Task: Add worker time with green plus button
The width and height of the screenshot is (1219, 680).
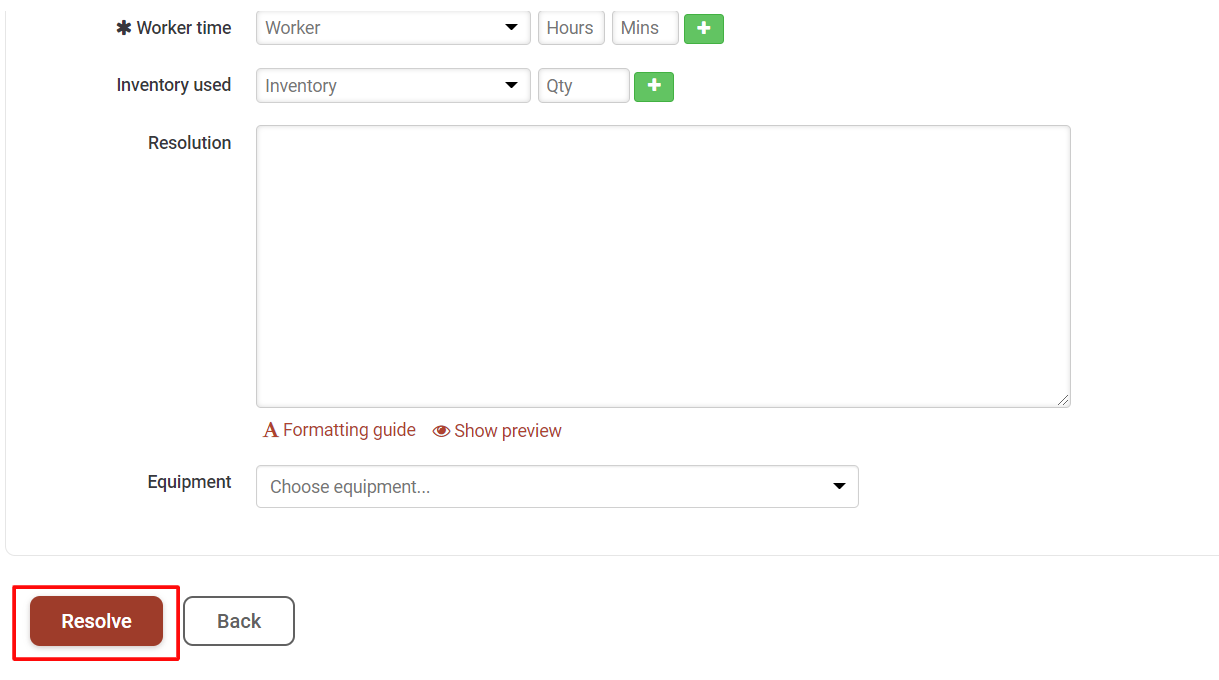Action: 703,29
